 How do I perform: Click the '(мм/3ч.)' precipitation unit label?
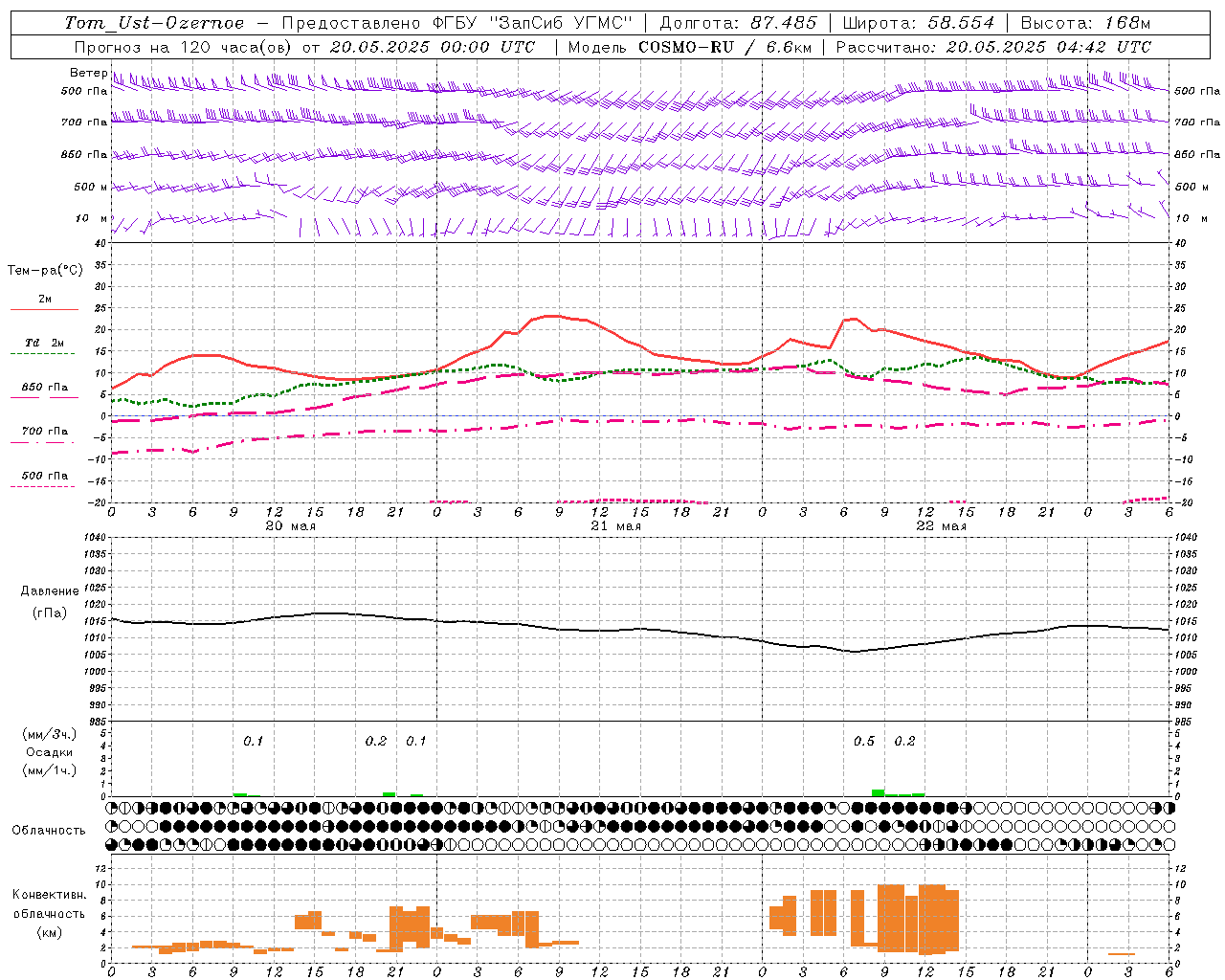point(50,734)
